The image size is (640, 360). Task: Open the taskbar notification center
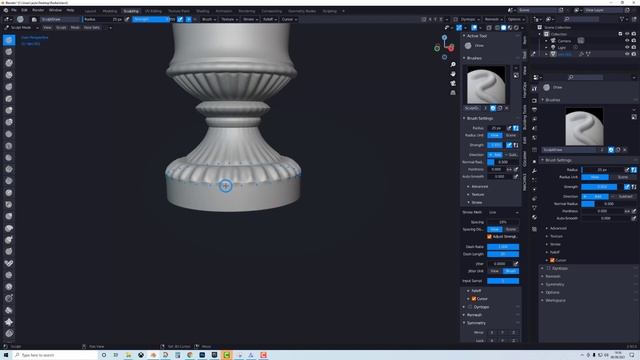tap(631, 355)
